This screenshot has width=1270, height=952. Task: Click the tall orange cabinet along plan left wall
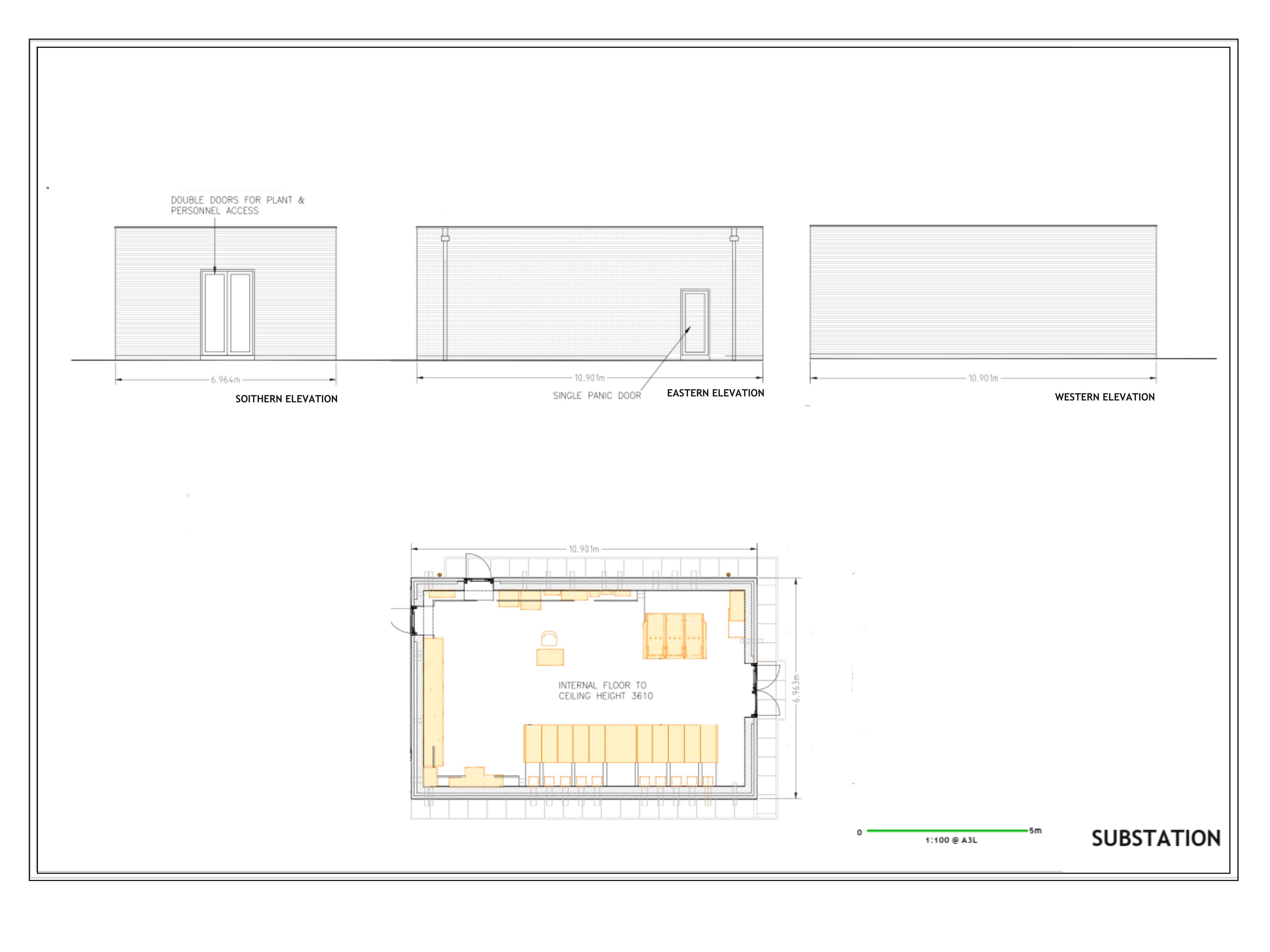coord(433,702)
